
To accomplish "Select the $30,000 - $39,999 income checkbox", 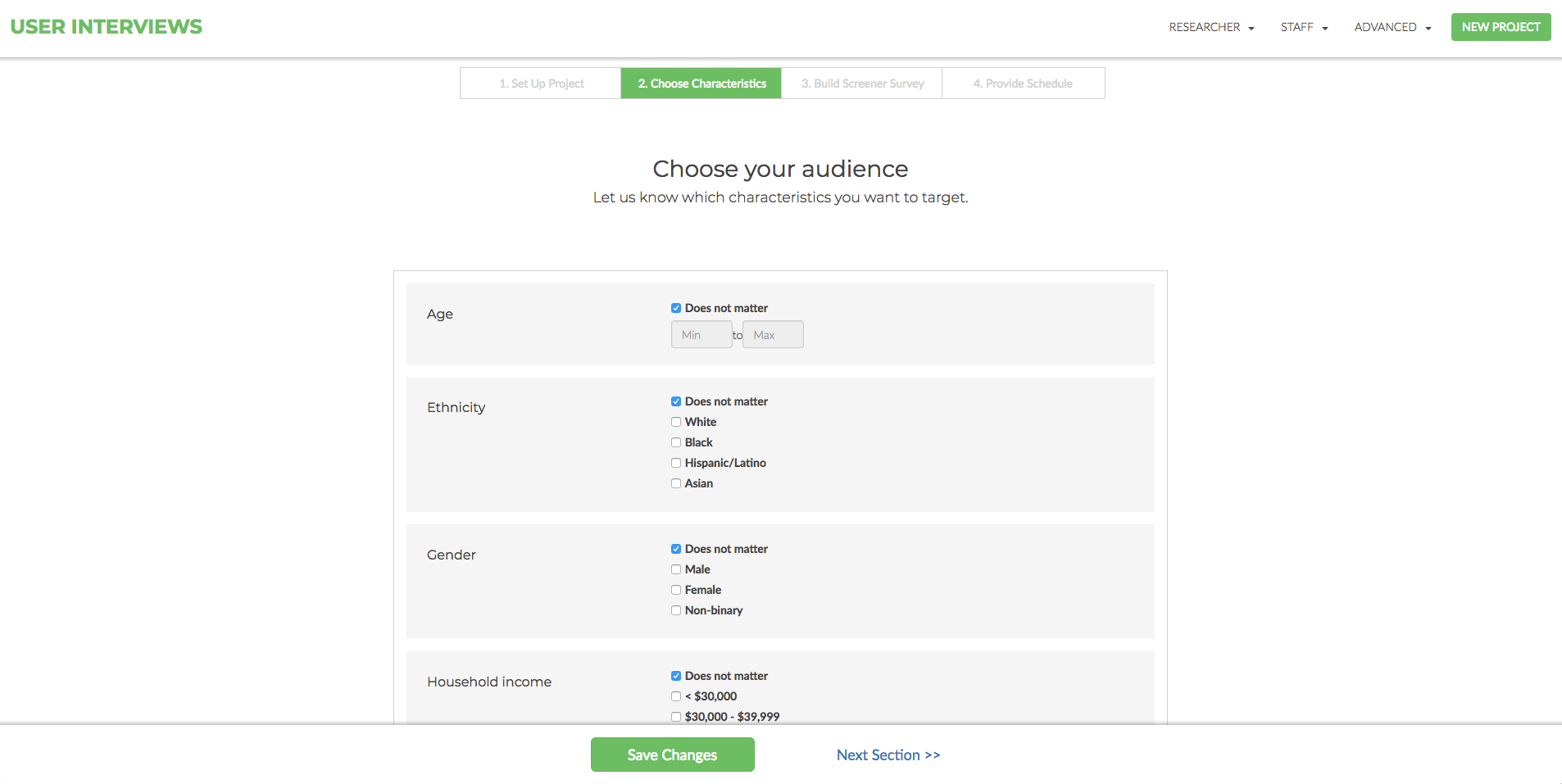I will tap(675, 716).
